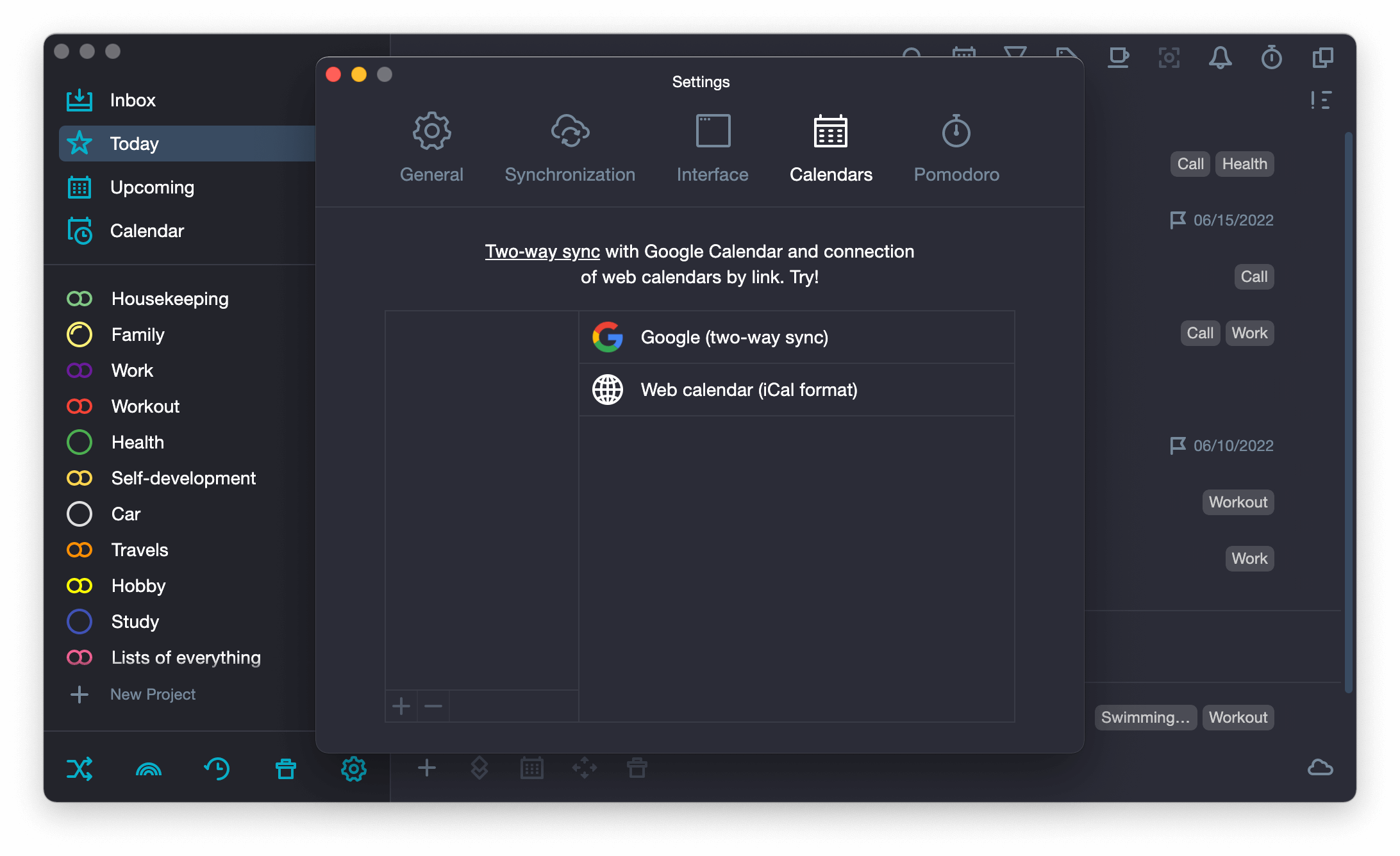Switch to the Synchronization settings tab
1400x856 pixels.
point(570,148)
